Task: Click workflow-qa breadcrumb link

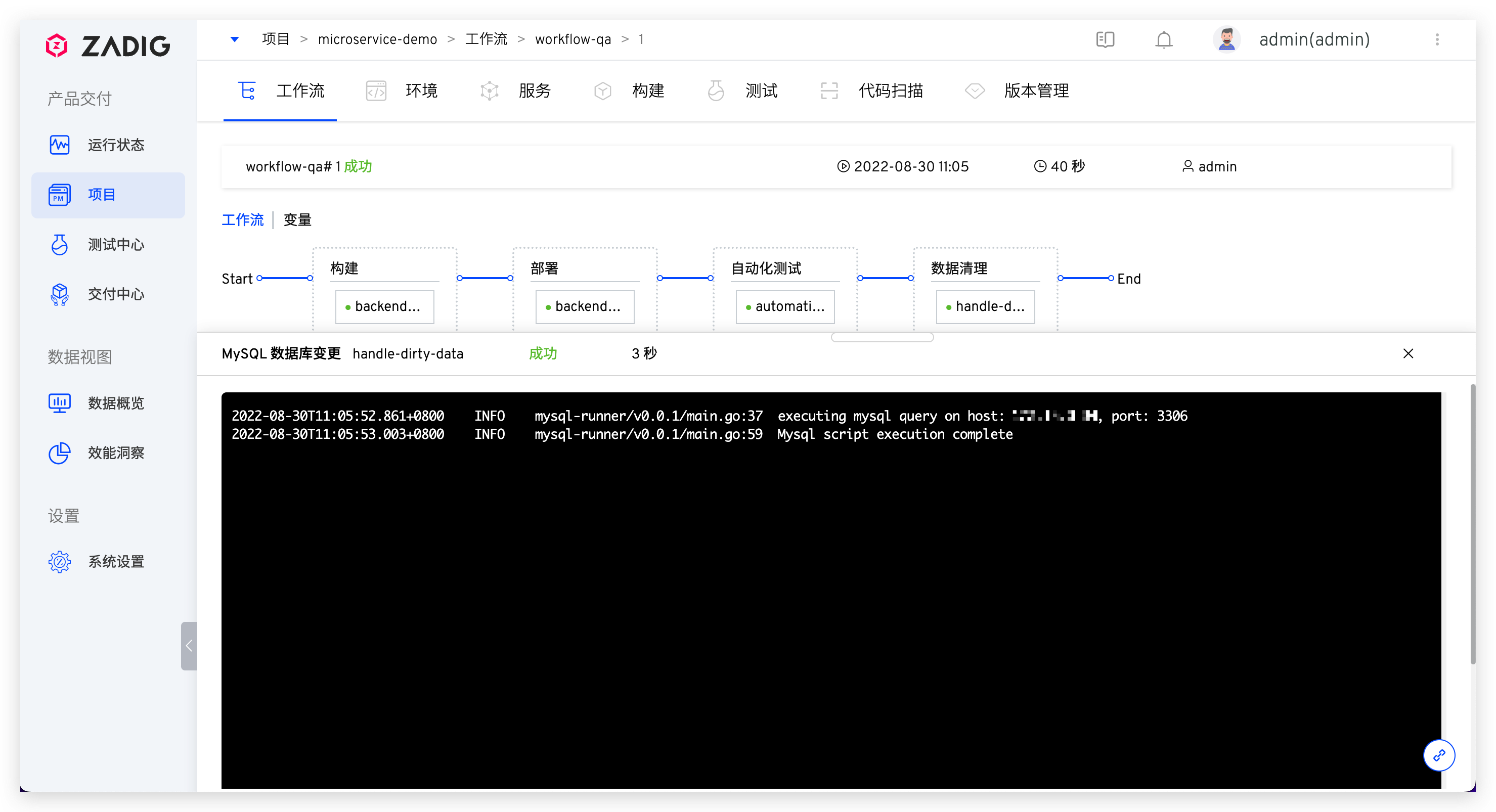Action: 573,39
